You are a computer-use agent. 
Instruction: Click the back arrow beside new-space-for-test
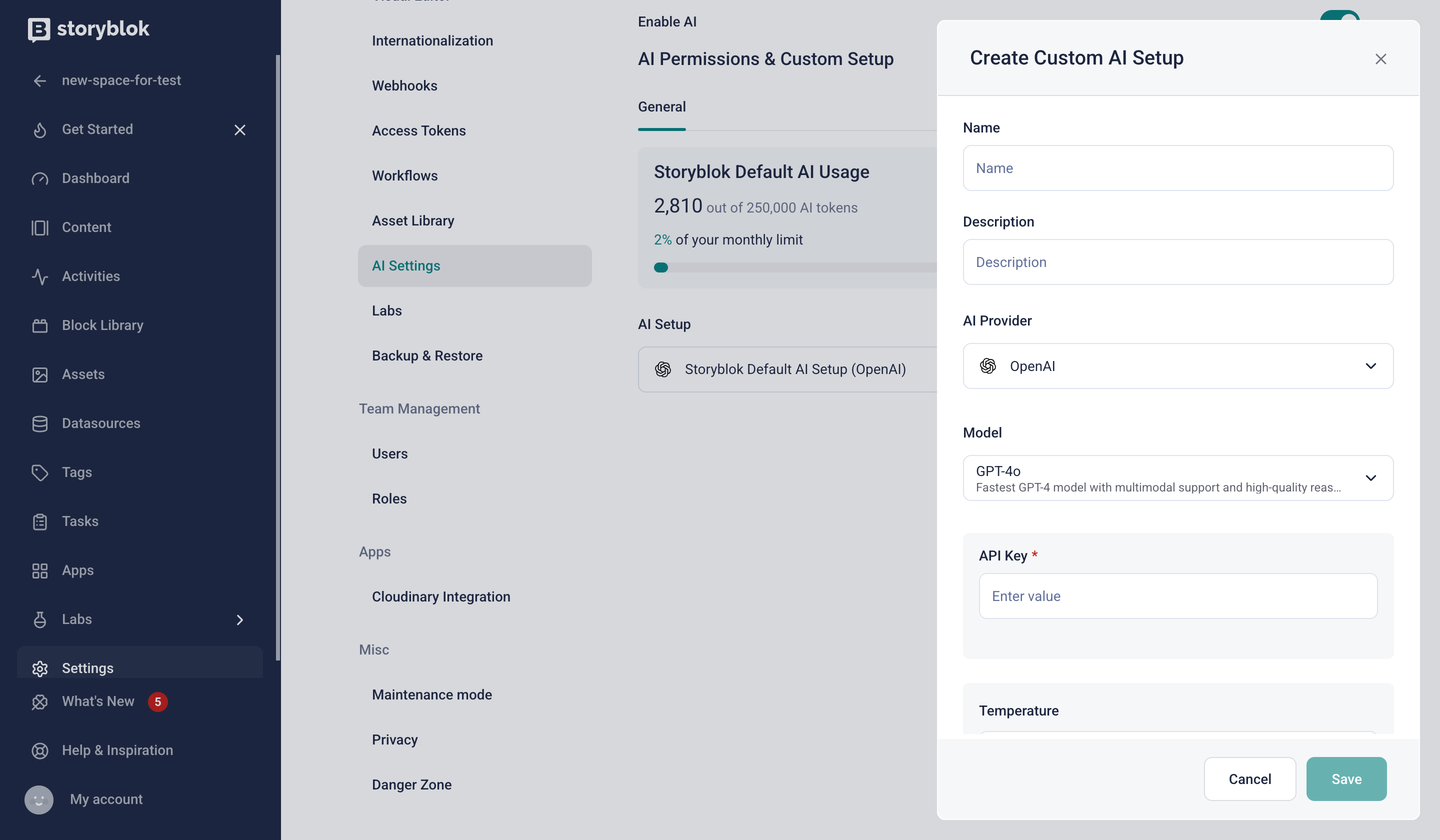pos(39,80)
